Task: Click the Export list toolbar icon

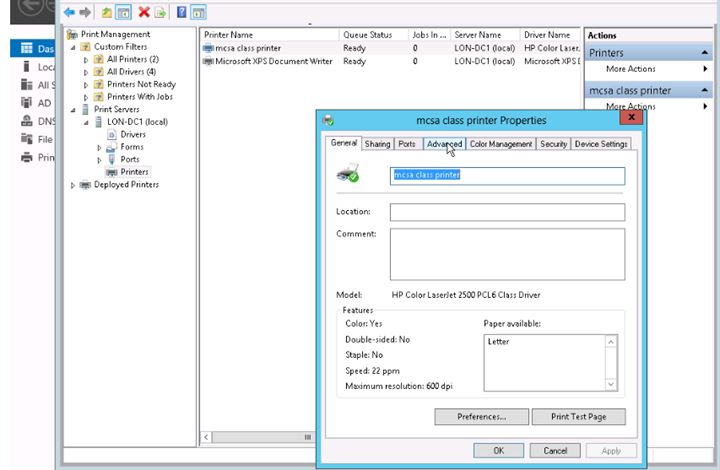Action: click(x=160, y=12)
